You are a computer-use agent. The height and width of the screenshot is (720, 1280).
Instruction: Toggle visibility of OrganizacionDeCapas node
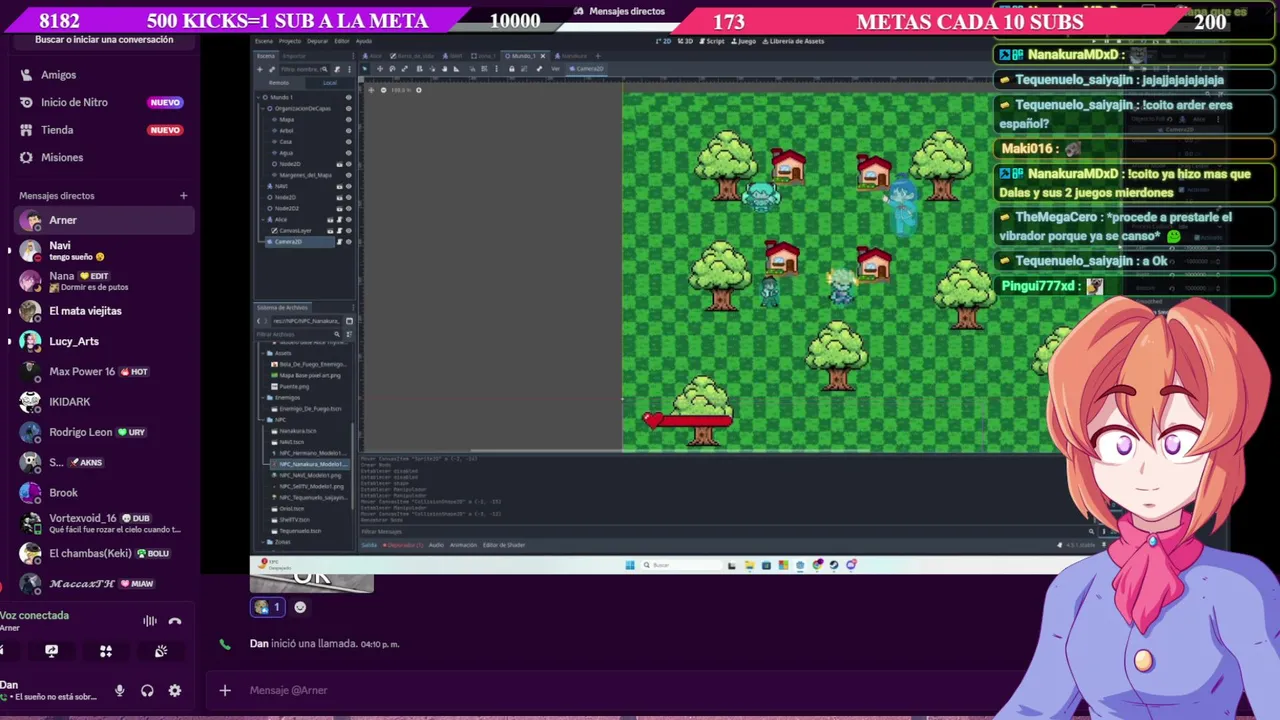tap(349, 108)
